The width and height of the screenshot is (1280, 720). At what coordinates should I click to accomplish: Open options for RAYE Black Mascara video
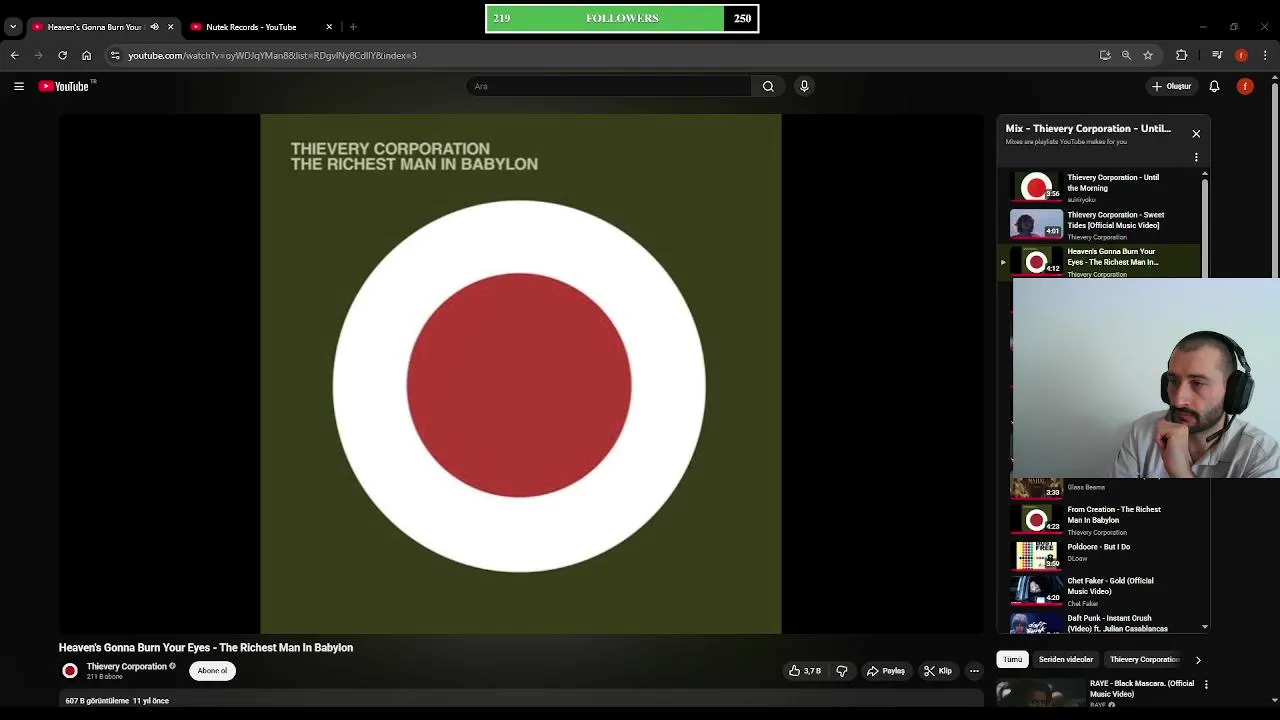pyautogui.click(x=1206, y=685)
